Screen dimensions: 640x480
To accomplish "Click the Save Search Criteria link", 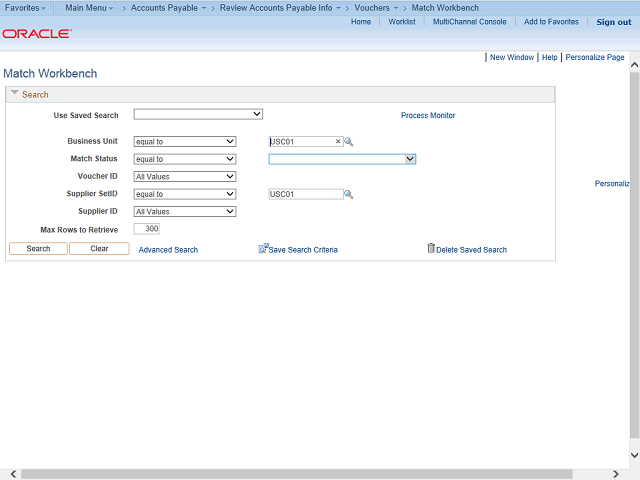I will tap(303, 250).
